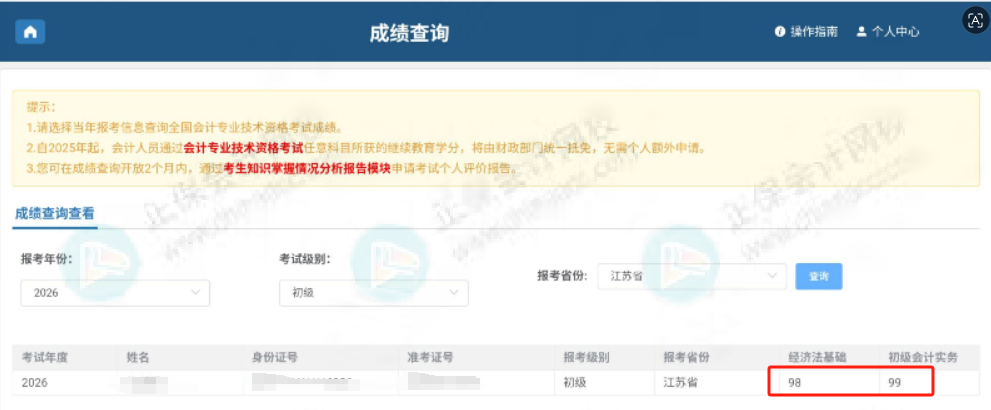The width and height of the screenshot is (991, 410).
Task: Click the translate icon at the top corner
Action: click(x=975, y=20)
